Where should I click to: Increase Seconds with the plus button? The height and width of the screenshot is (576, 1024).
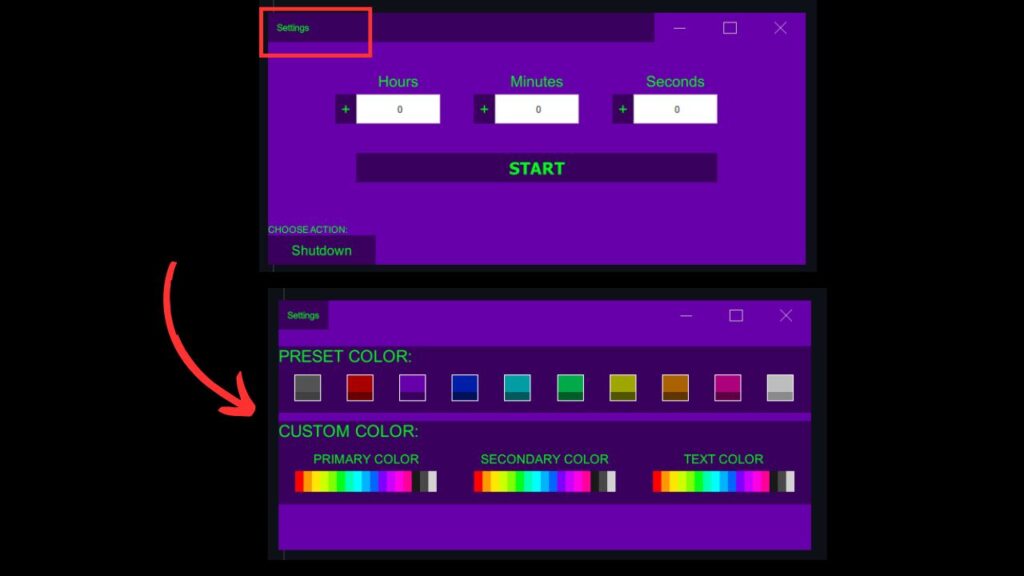(622, 109)
